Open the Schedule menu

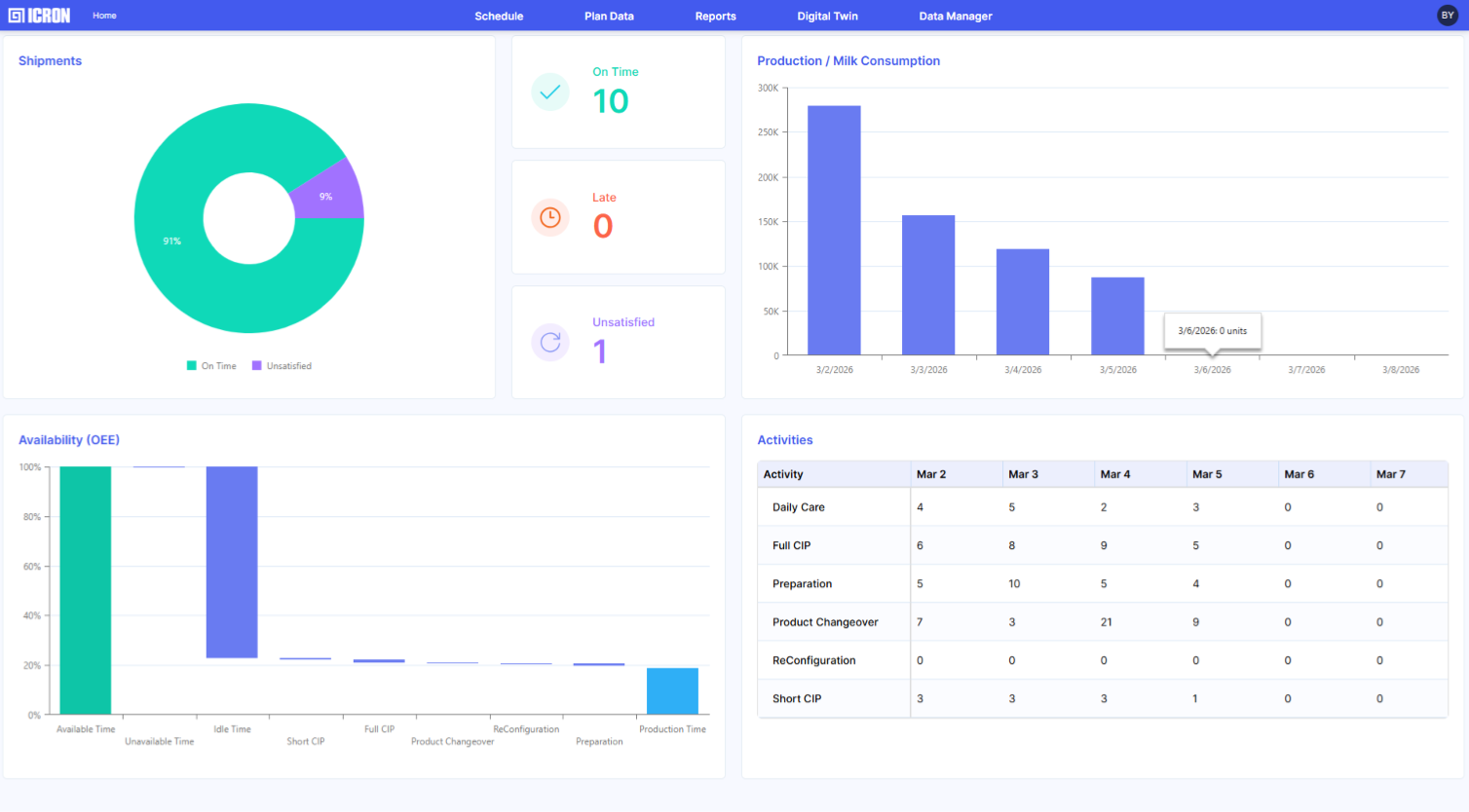tap(499, 17)
